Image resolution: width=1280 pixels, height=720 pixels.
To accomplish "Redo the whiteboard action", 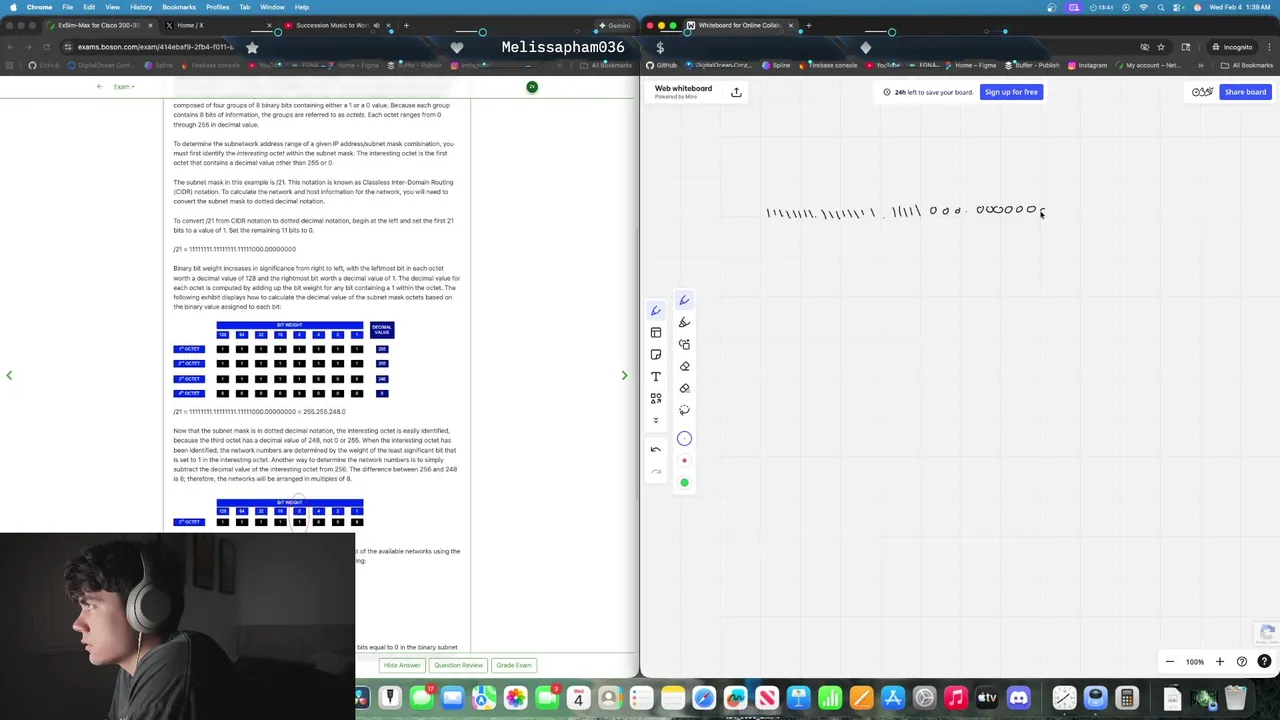I will tap(656, 471).
